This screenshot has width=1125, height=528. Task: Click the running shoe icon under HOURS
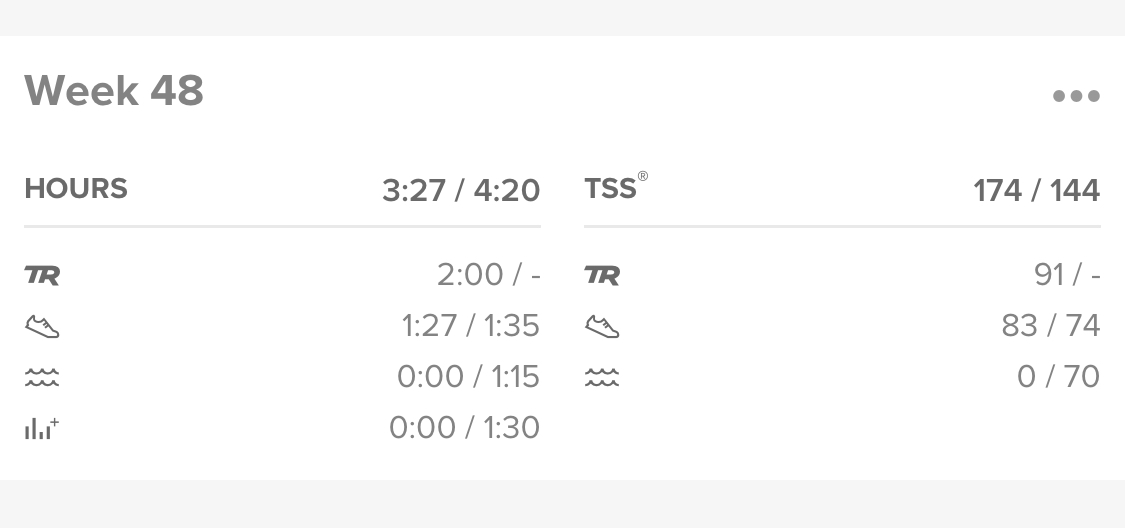[x=42, y=326]
